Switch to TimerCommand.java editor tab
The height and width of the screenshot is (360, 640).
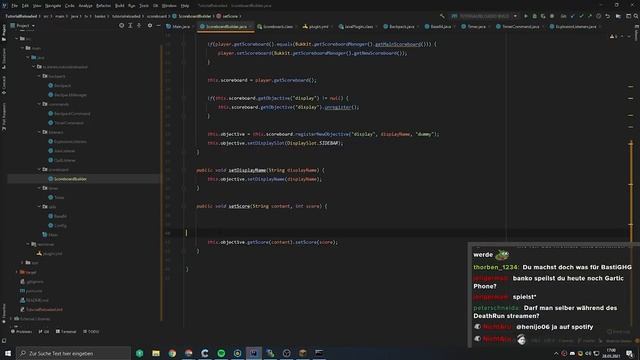click(518, 27)
